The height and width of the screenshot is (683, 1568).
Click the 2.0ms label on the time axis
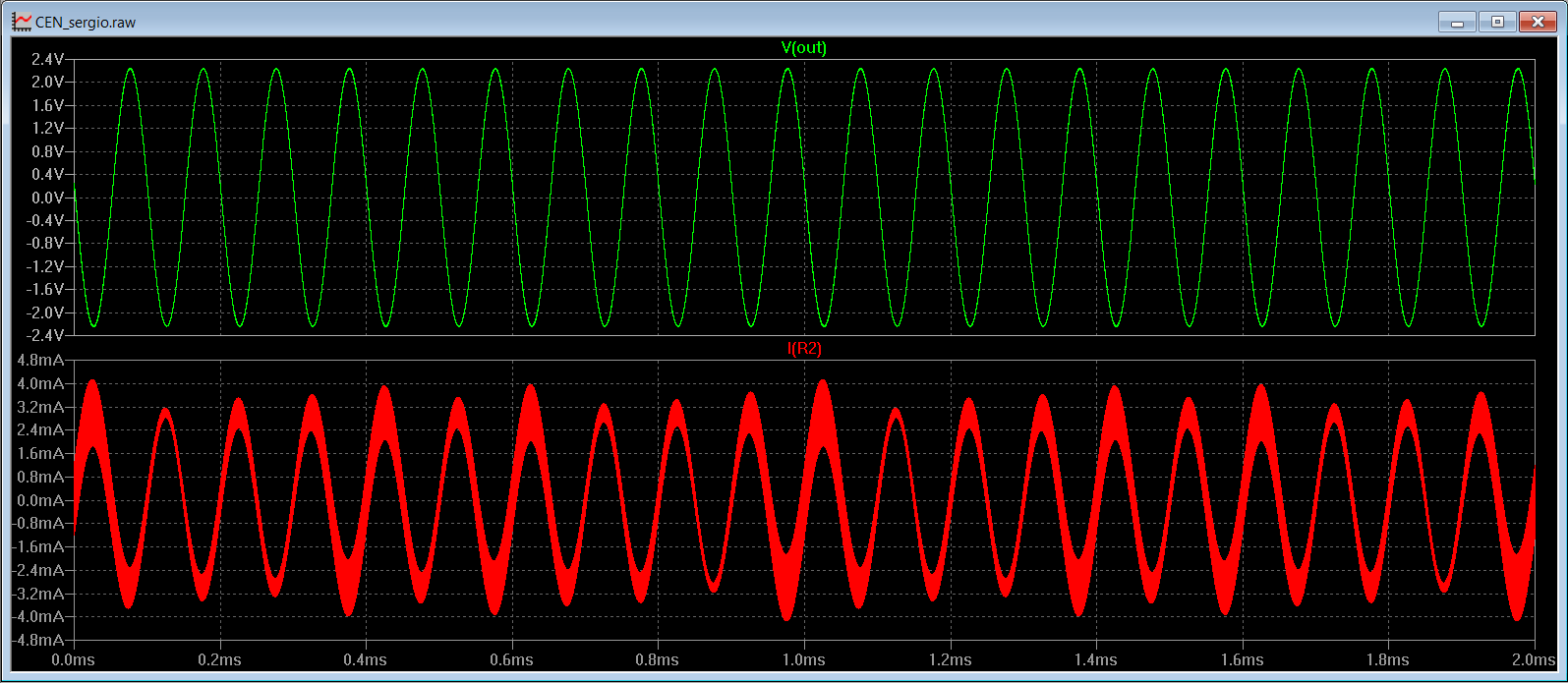1534,660
